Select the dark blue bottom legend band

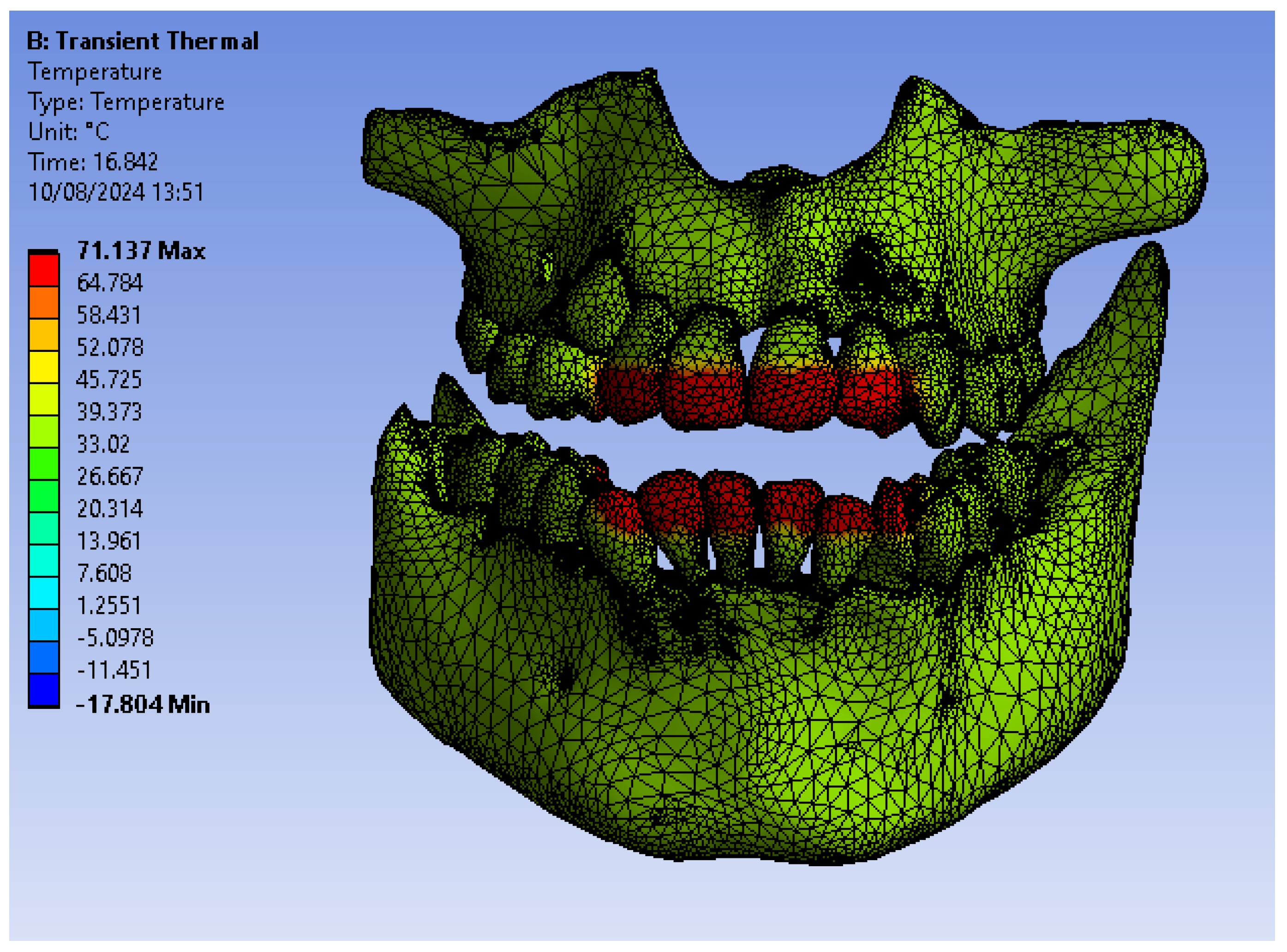point(44,690)
